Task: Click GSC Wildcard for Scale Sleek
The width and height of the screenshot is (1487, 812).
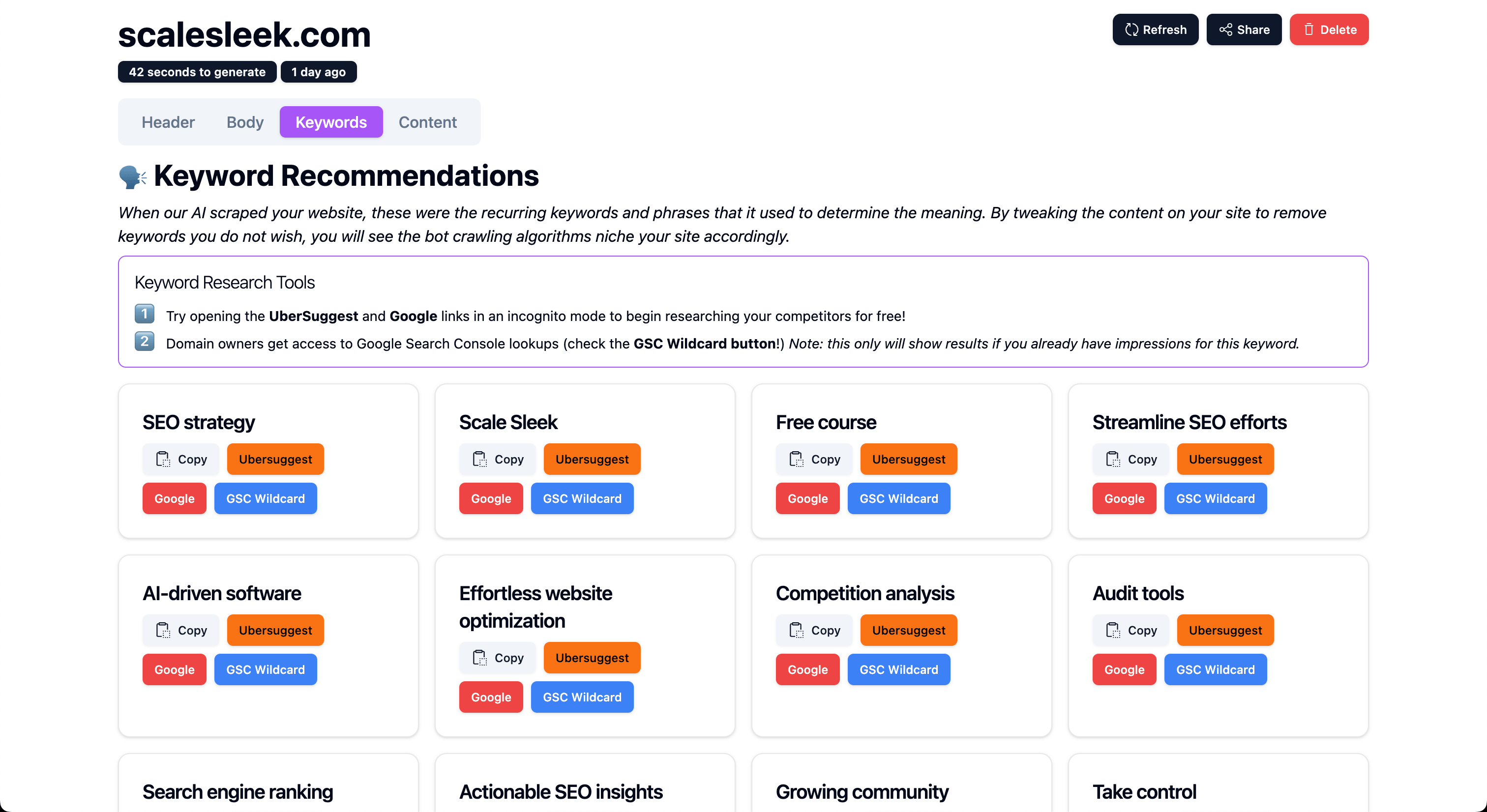Action: 582,498
